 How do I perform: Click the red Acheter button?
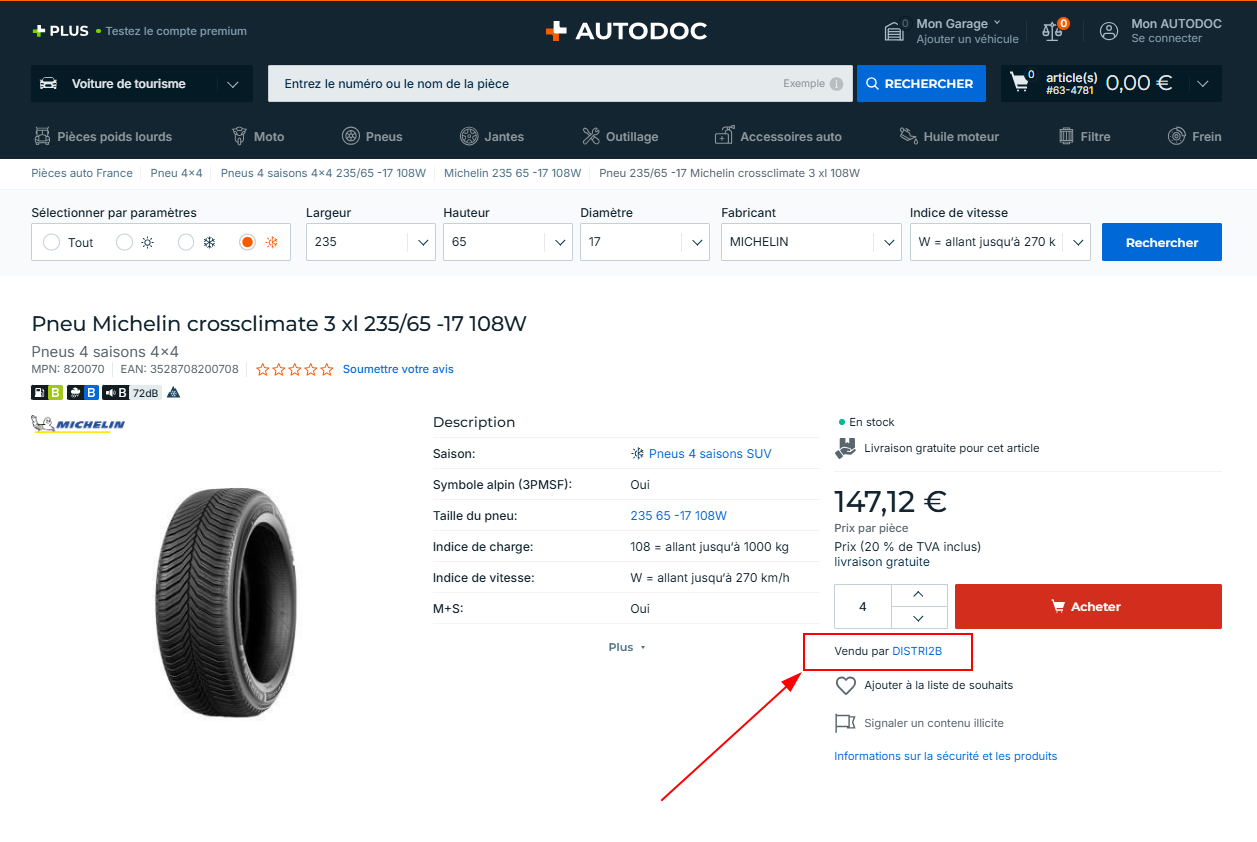point(1088,606)
